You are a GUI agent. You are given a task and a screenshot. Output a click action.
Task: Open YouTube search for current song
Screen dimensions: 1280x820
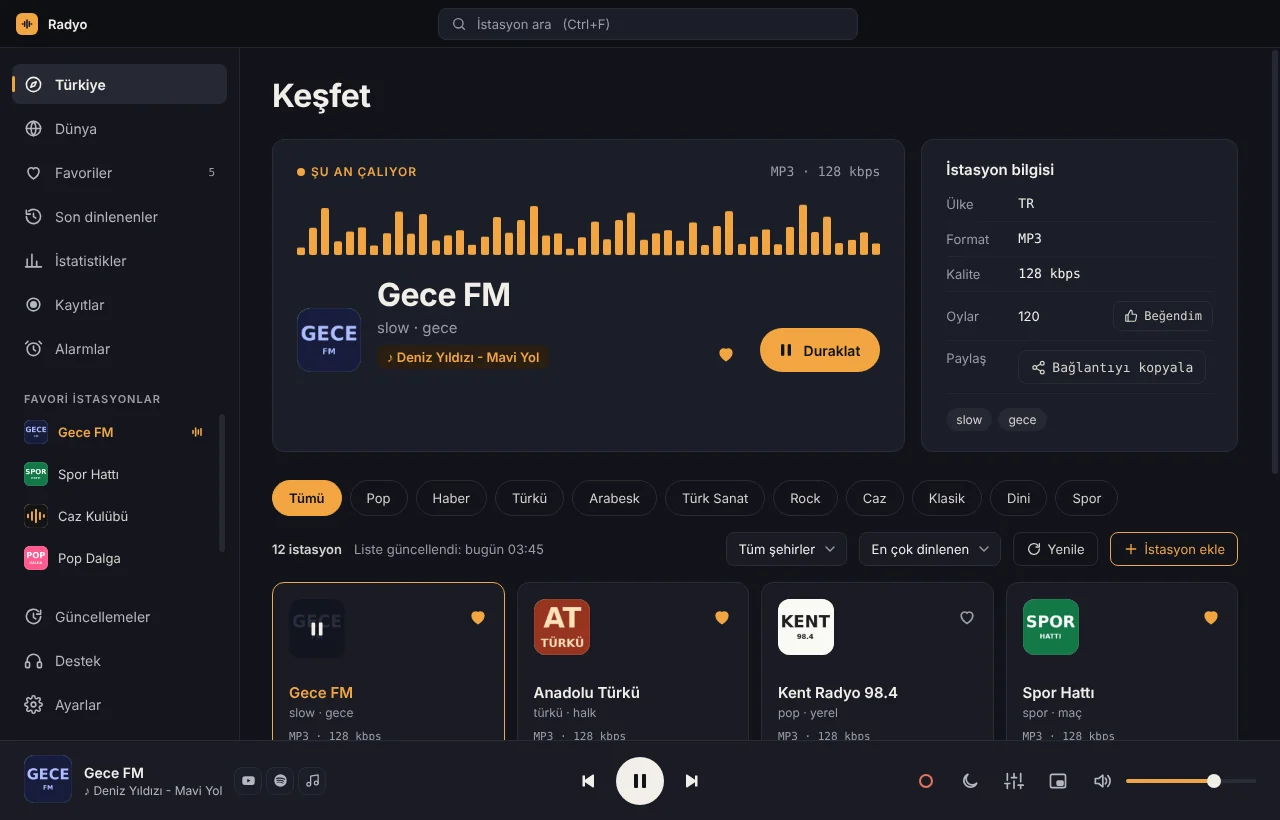pyautogui.click(x=248, y=781)
